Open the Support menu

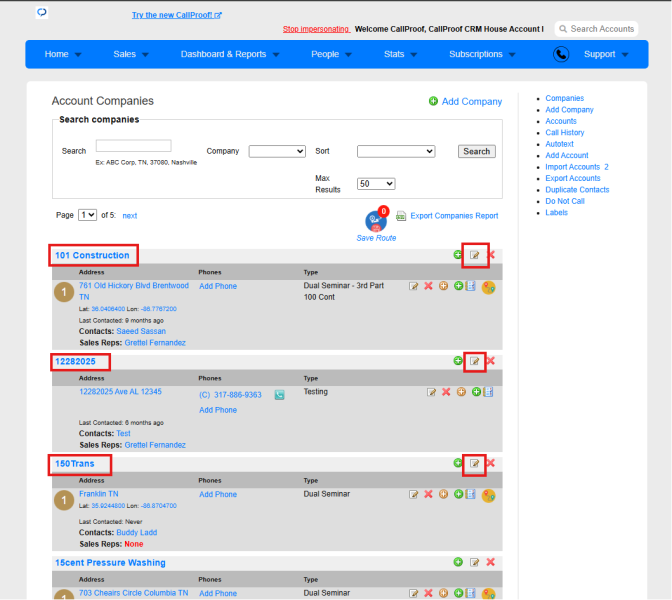pyautogui.click(x=606, y=54)
